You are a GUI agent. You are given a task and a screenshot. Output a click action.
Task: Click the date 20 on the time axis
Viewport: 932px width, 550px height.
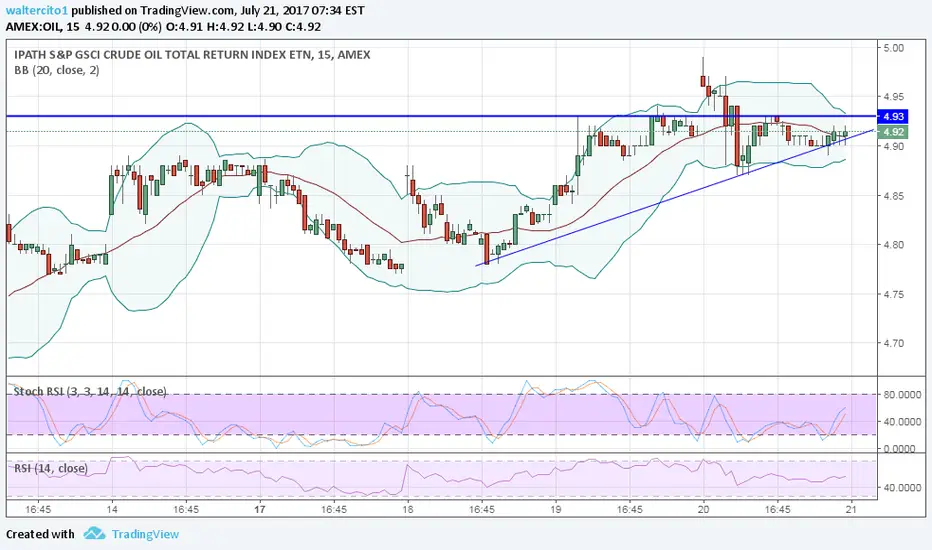(703, 510)
